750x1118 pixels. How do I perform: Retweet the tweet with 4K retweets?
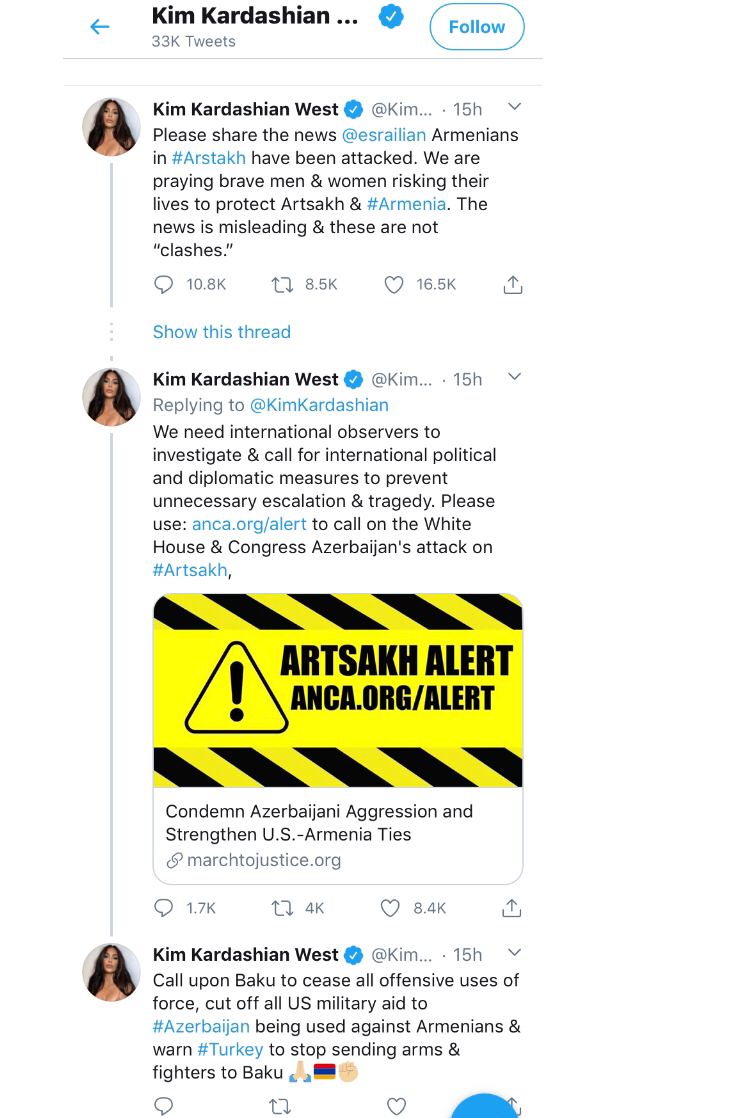pos(281,908)
